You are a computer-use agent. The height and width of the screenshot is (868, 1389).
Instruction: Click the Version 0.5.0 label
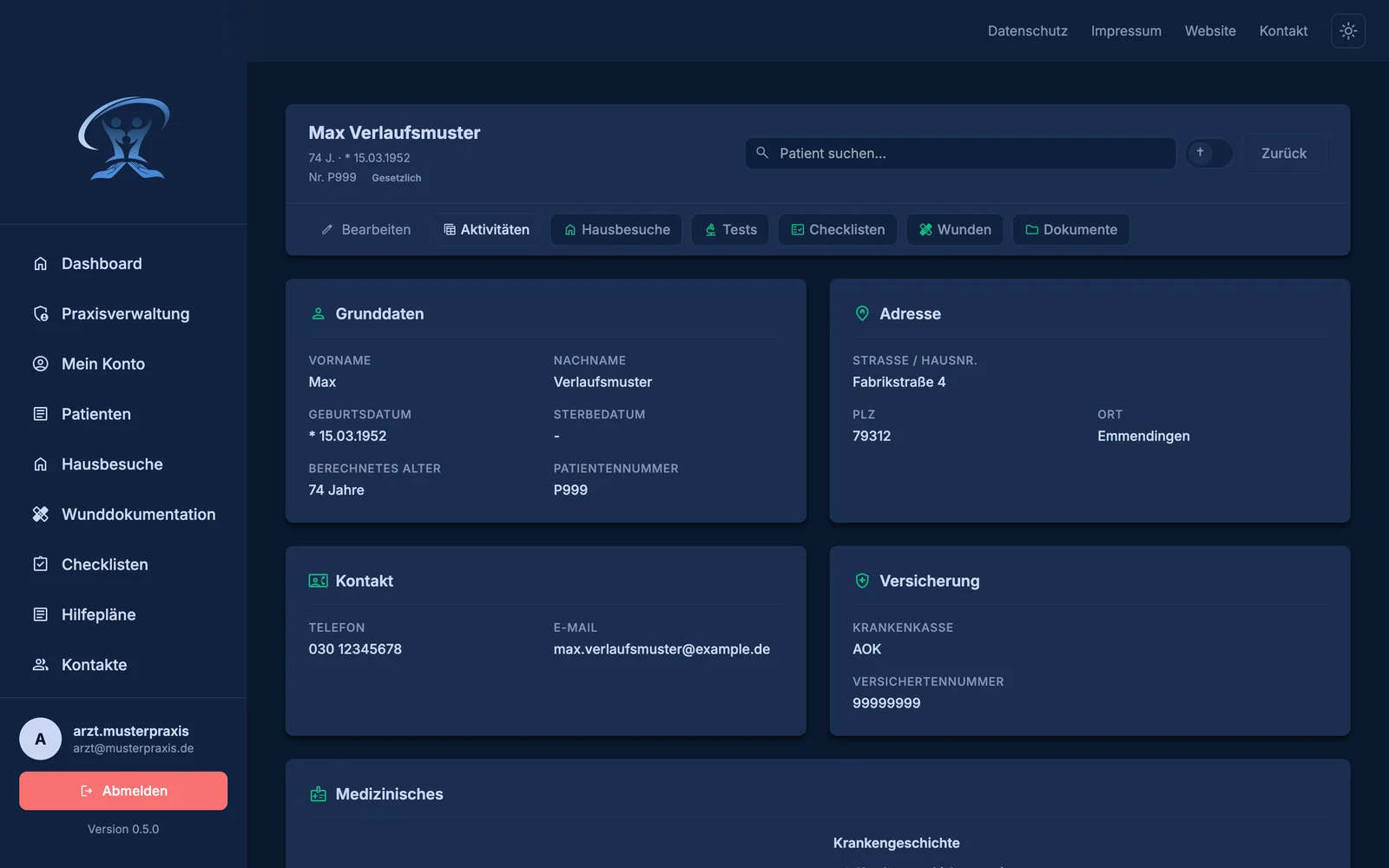click(x=123, y=829)
